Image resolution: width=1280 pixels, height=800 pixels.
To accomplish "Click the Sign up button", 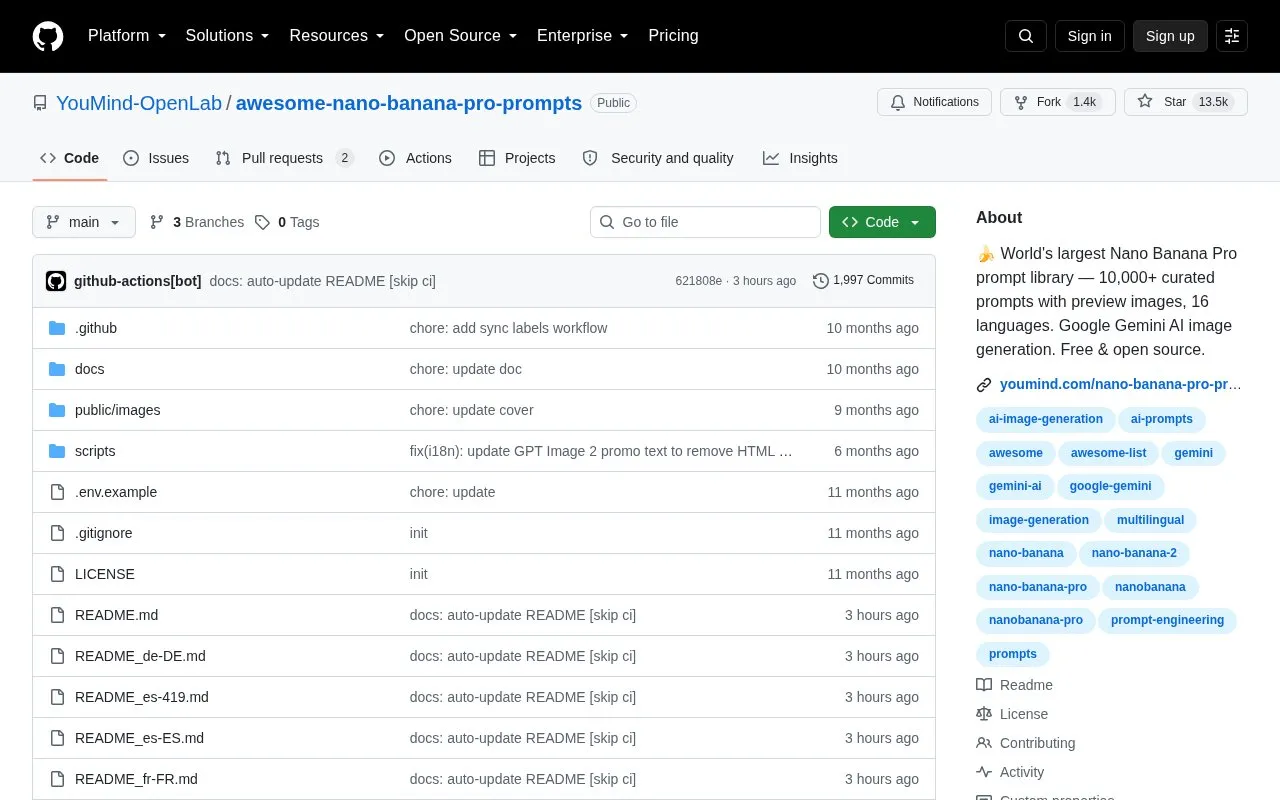I will [1170, 36].
